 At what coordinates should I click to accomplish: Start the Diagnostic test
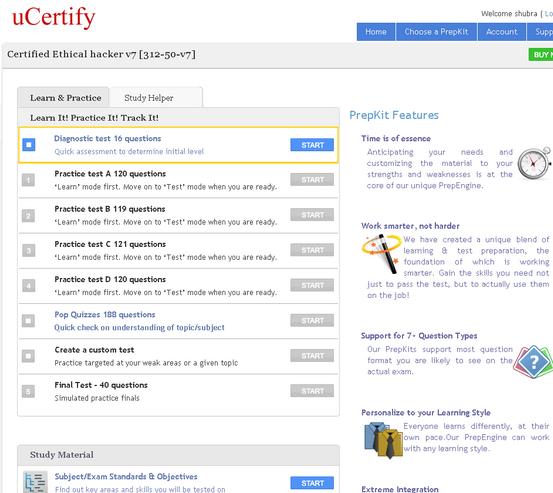click(312, 145)
